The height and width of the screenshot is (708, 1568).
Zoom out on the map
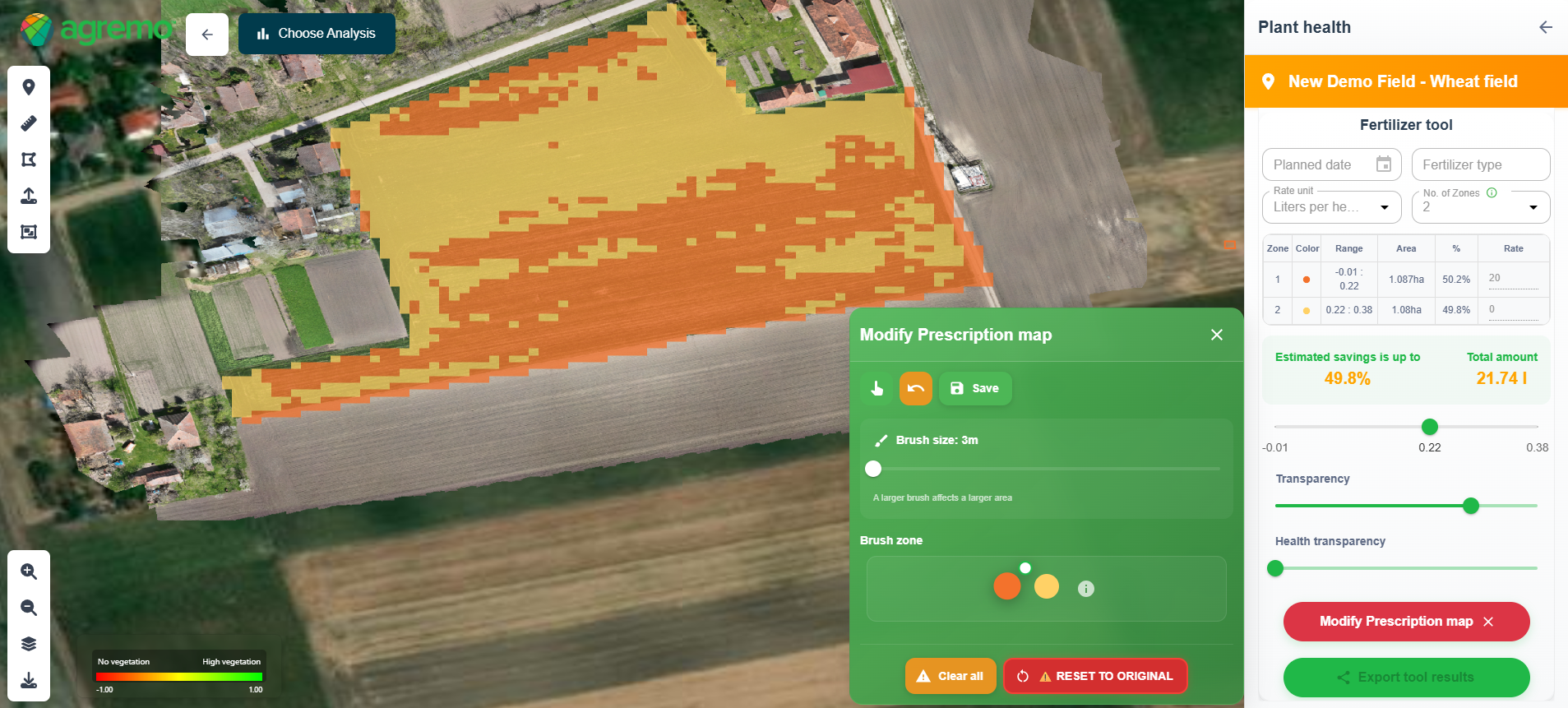[x=29, y=608]
